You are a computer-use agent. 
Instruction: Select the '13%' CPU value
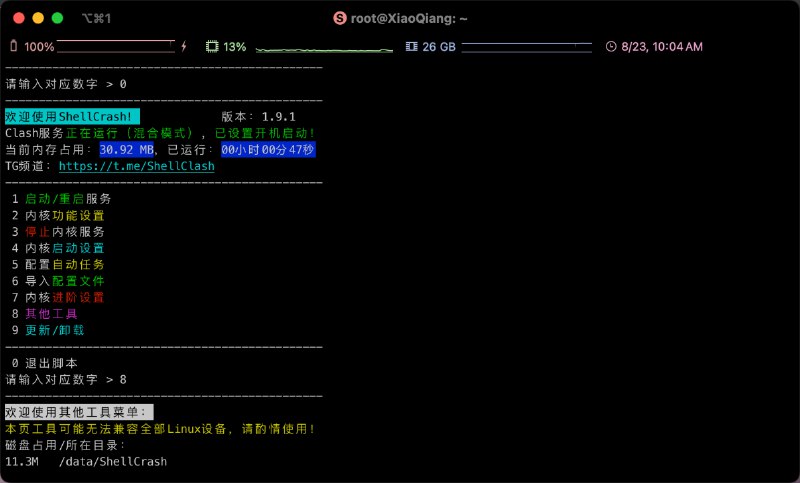235,47
